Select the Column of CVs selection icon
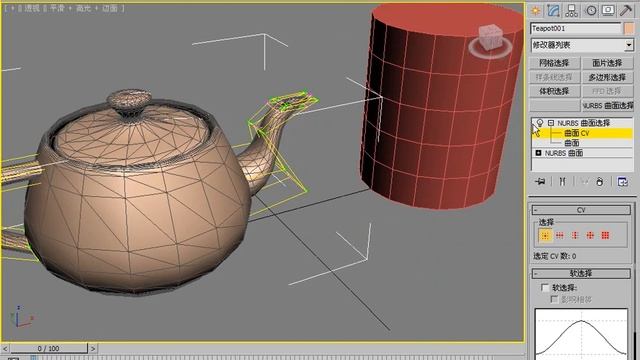This screenshot has width=640, height=360. 575,236
